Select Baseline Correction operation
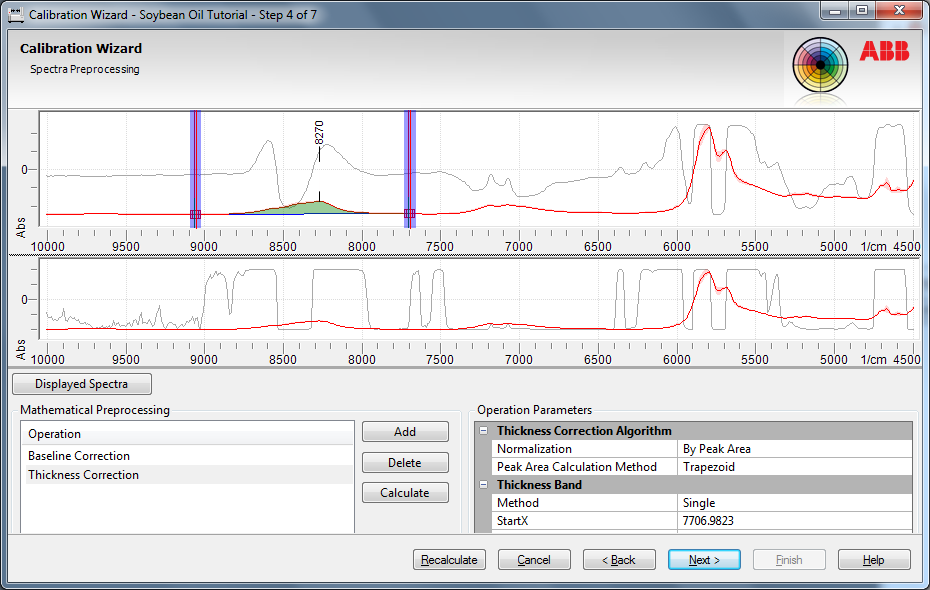Image resolution: width=930 pixels, height=590 pixels. 79,456
